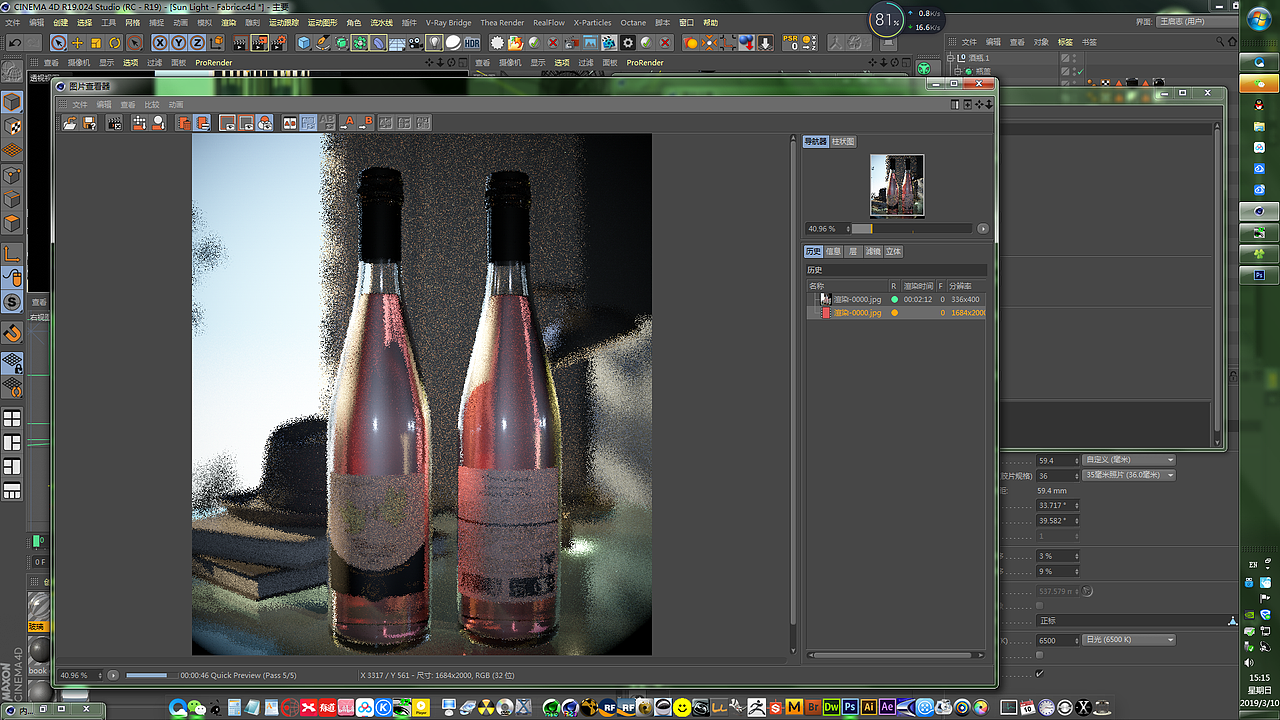The width and height of the screenshot is (1280, 720).
Task: Open ProRender menu in left viewport
Action: (212, 62)
